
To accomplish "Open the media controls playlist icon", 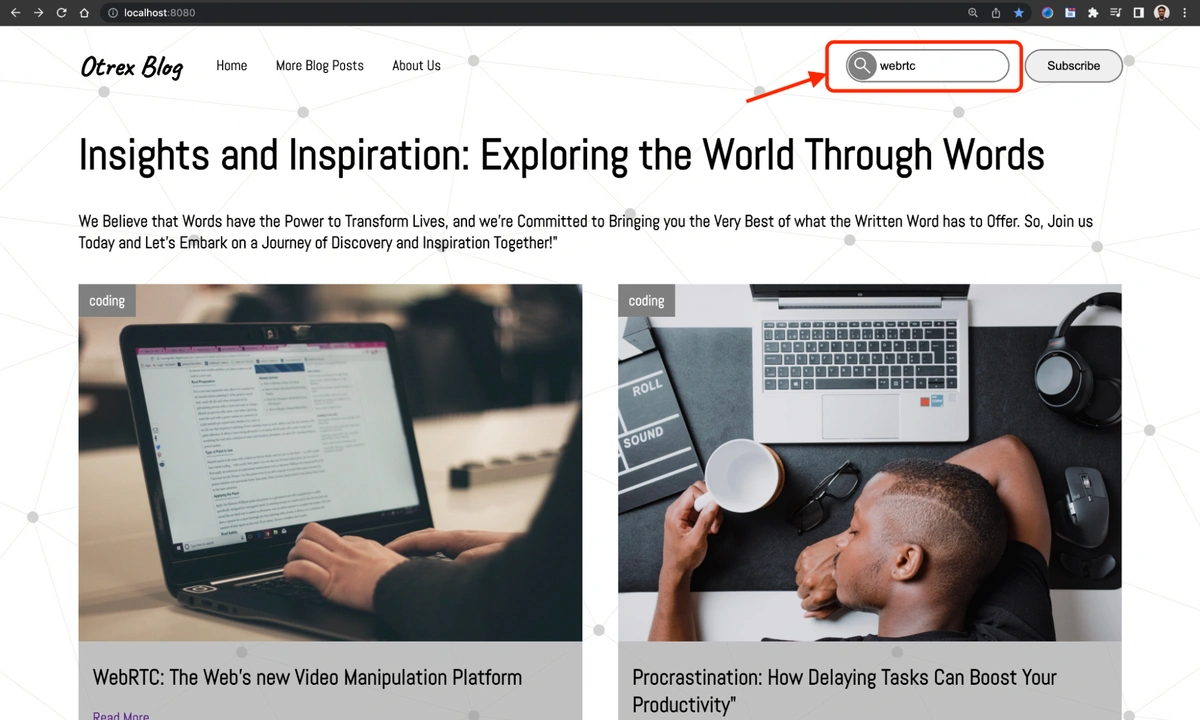I will pos(1116,13).
